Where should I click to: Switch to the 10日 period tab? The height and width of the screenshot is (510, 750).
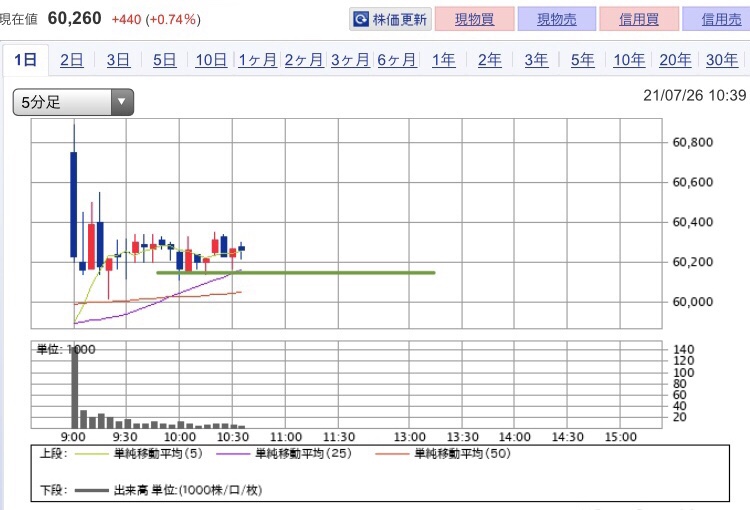pyautogui.click(x=211, y=60)
